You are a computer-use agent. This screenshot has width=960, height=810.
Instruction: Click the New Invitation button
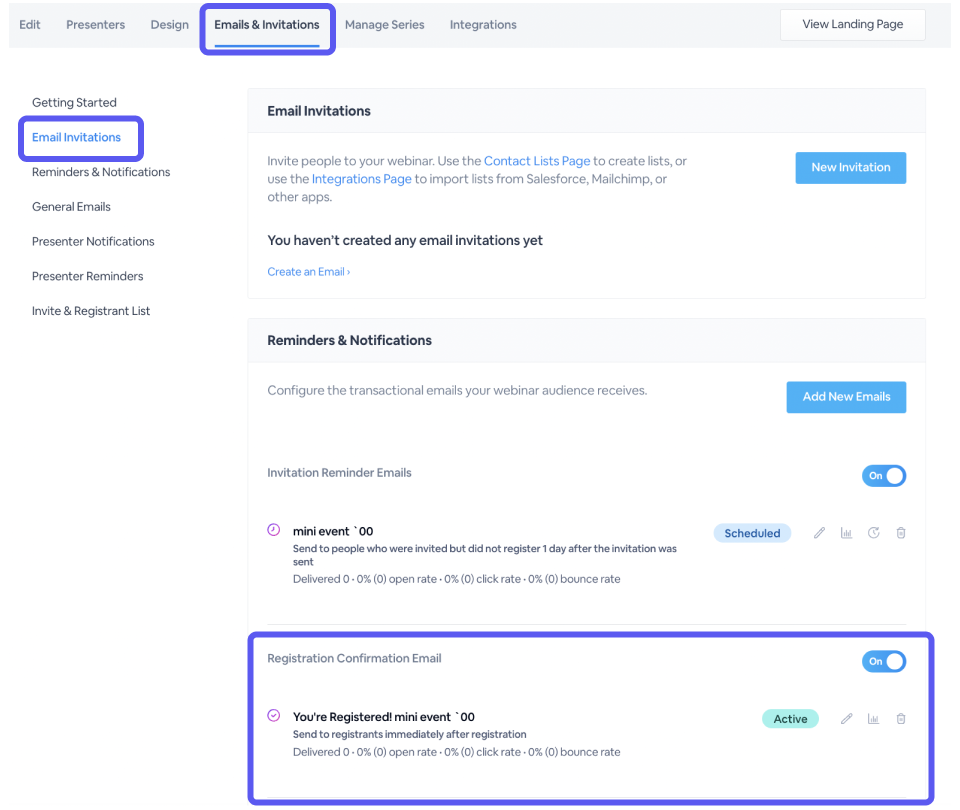850,168
